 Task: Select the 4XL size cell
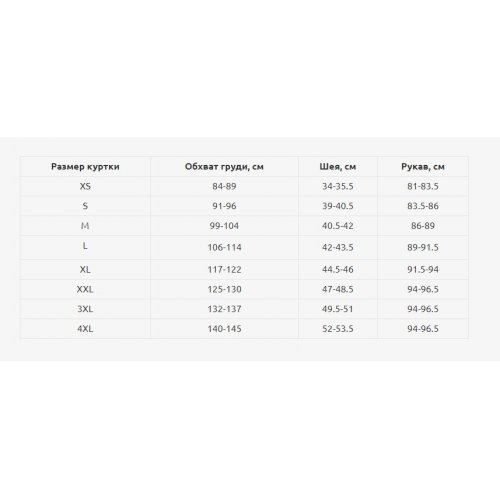click(x=85, y=329)
